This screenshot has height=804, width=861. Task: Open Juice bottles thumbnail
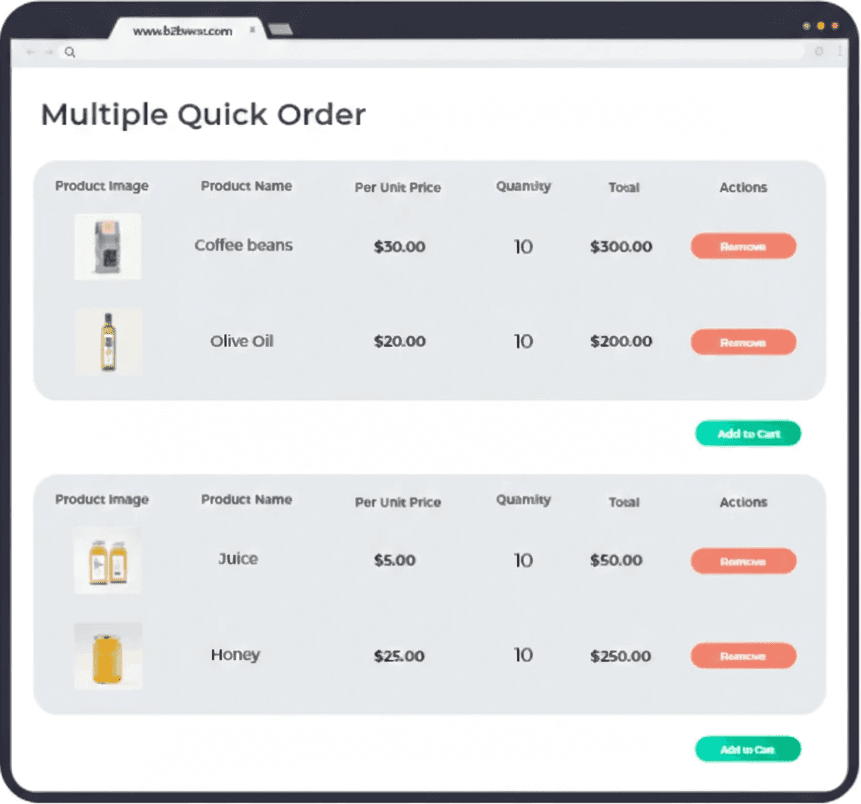click(108, 561)
